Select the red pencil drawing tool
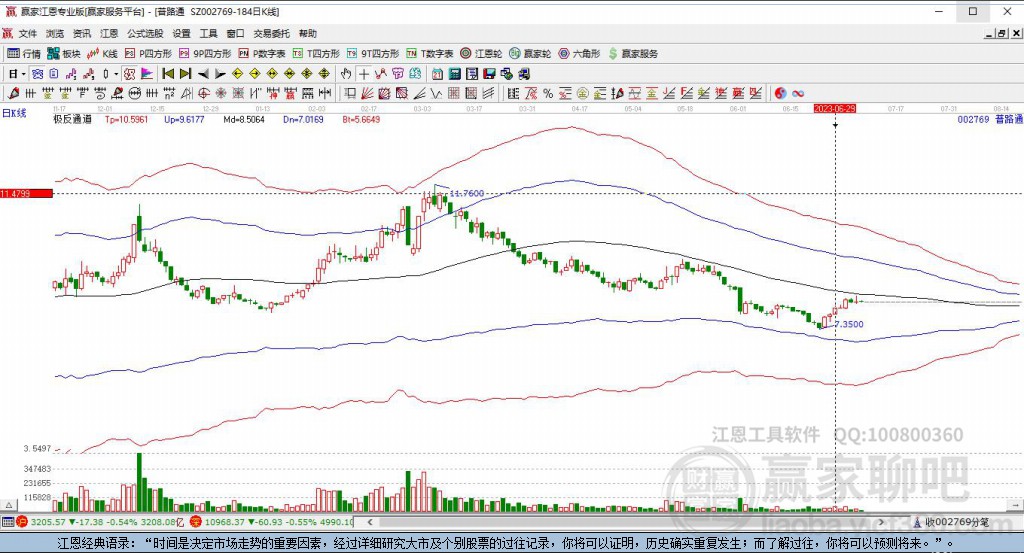The width and height of the screenshot is (1024, 553). [x=13, y=93]
